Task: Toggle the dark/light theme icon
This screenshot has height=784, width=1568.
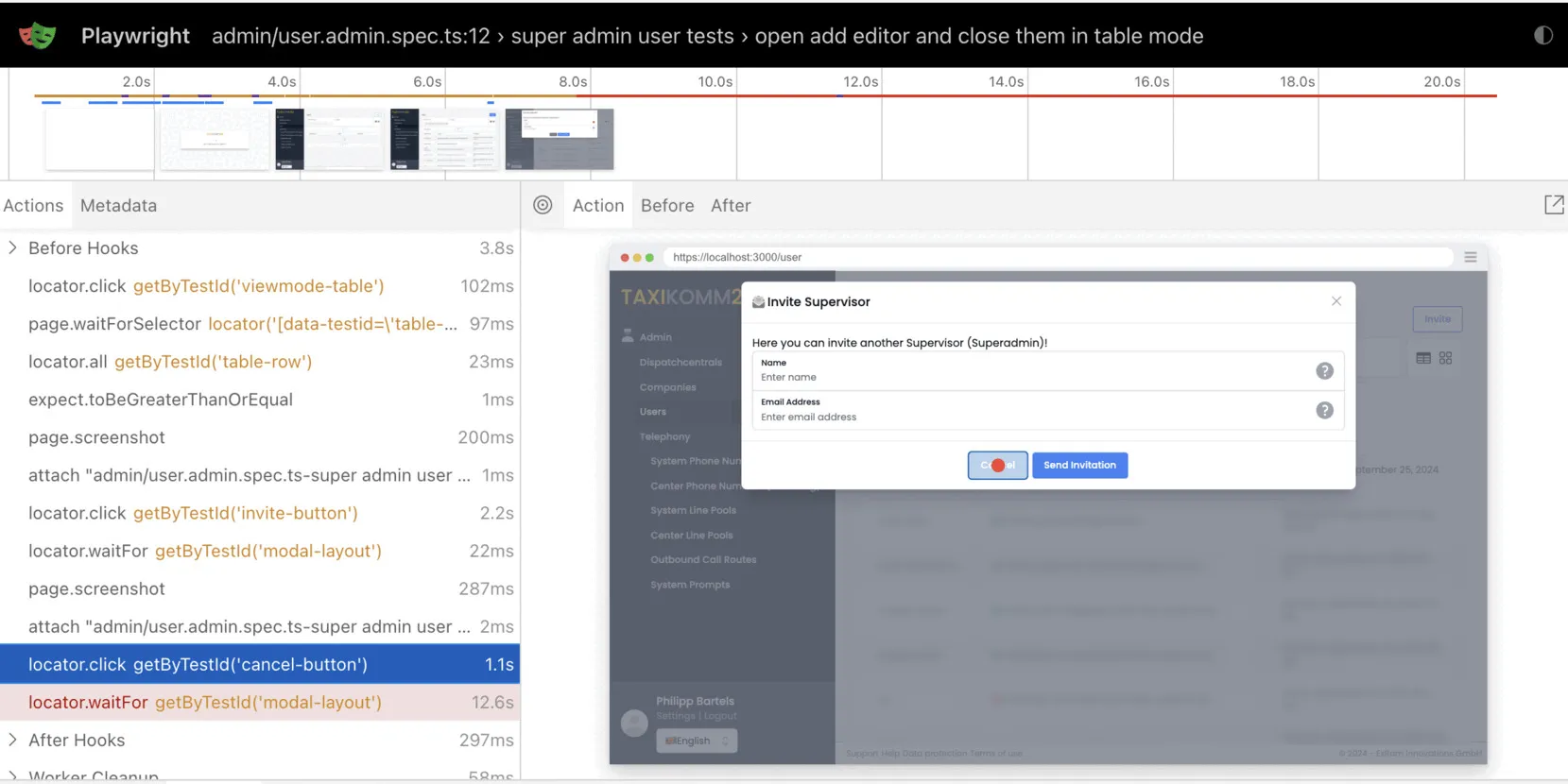Action: [1542, 36]
